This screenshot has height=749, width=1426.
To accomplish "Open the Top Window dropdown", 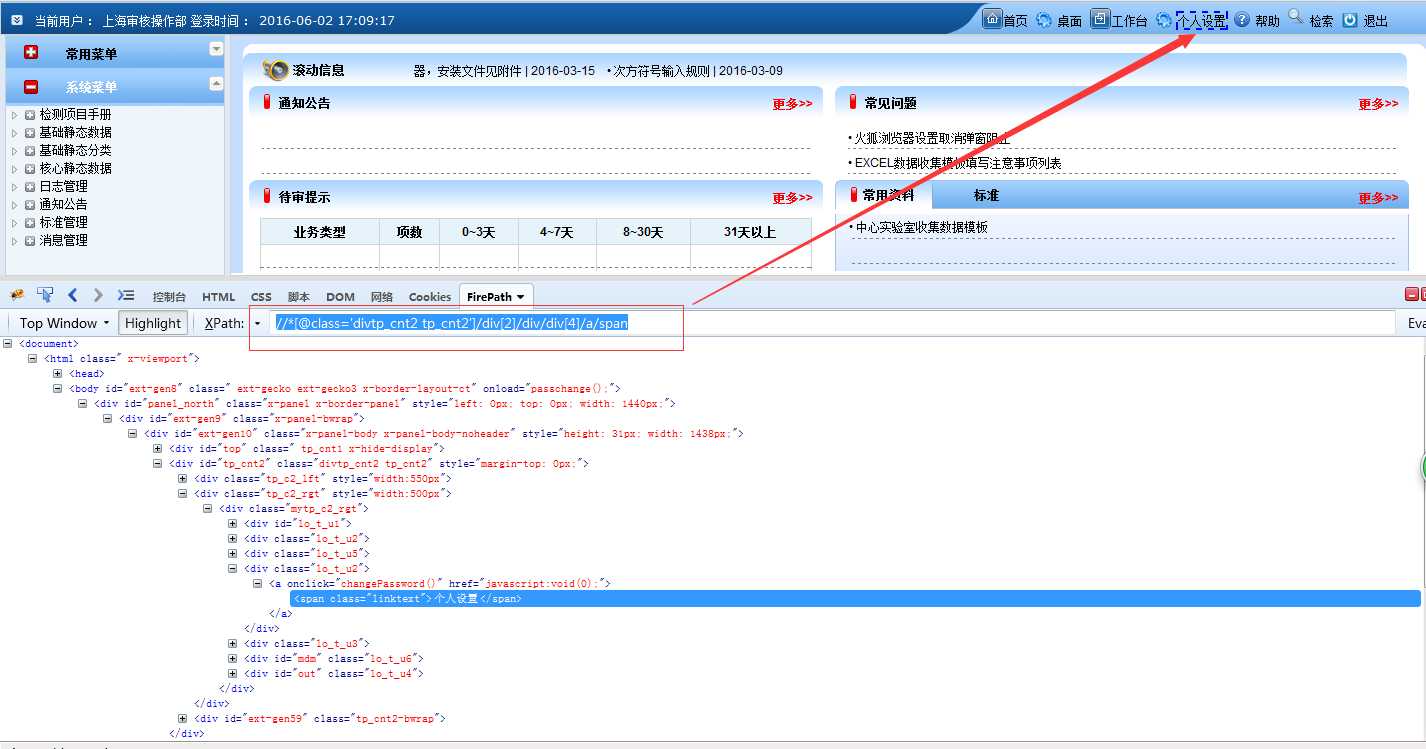I will click(x=64, y=323).
